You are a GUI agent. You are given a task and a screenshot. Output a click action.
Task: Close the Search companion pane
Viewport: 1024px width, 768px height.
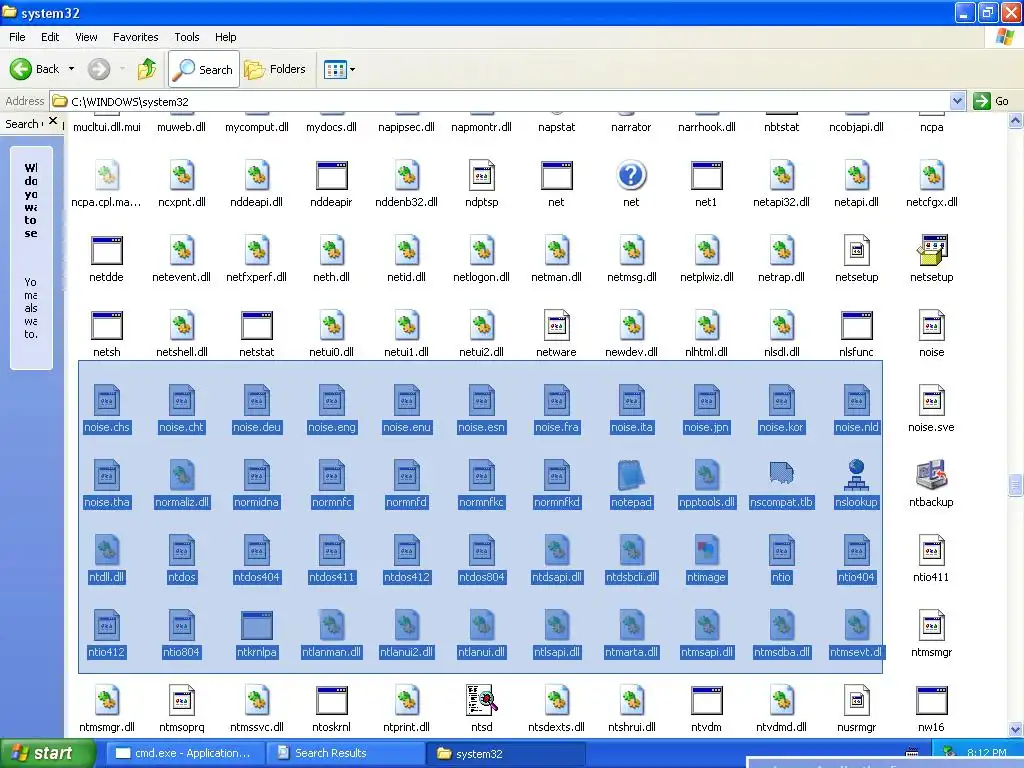(x=53, y=121)
